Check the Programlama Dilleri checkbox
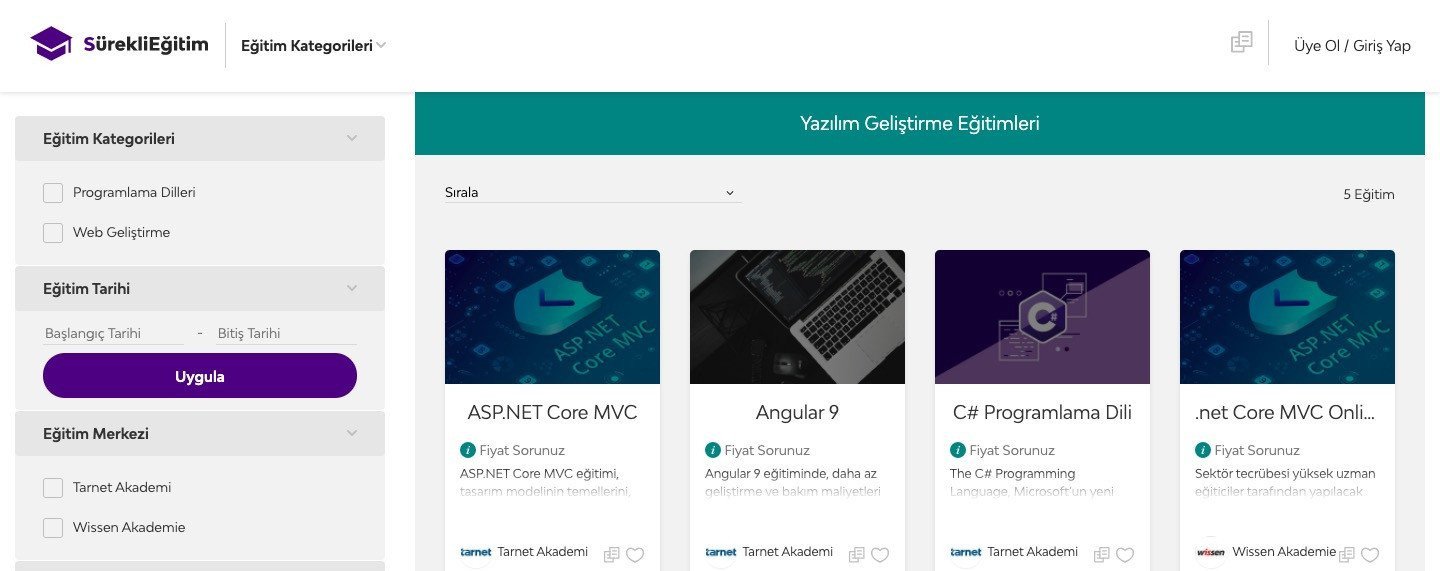1440x571 pixels. click(53, 193)
